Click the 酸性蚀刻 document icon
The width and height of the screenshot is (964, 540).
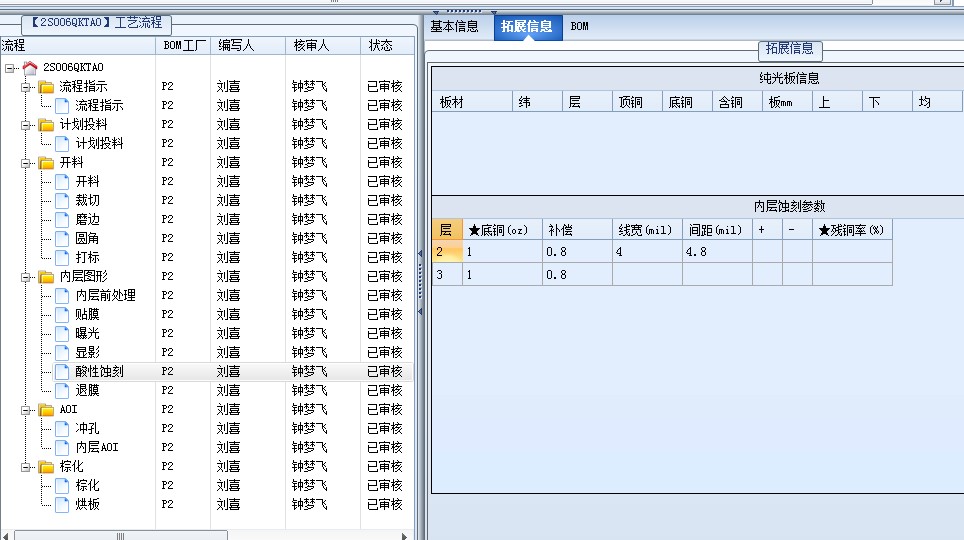click(62, 371)
